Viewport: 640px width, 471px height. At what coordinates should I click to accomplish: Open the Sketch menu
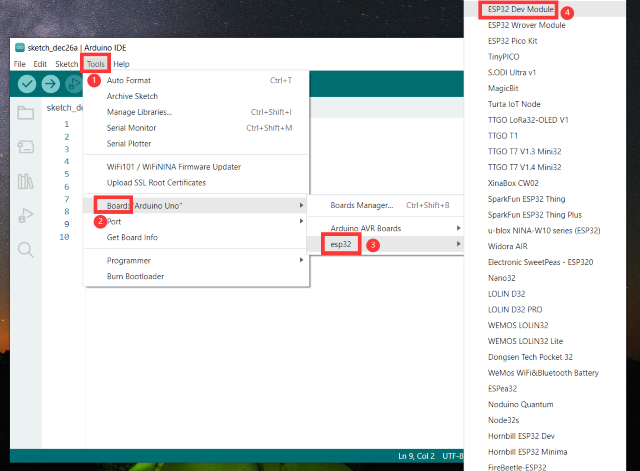click(67, 64)
